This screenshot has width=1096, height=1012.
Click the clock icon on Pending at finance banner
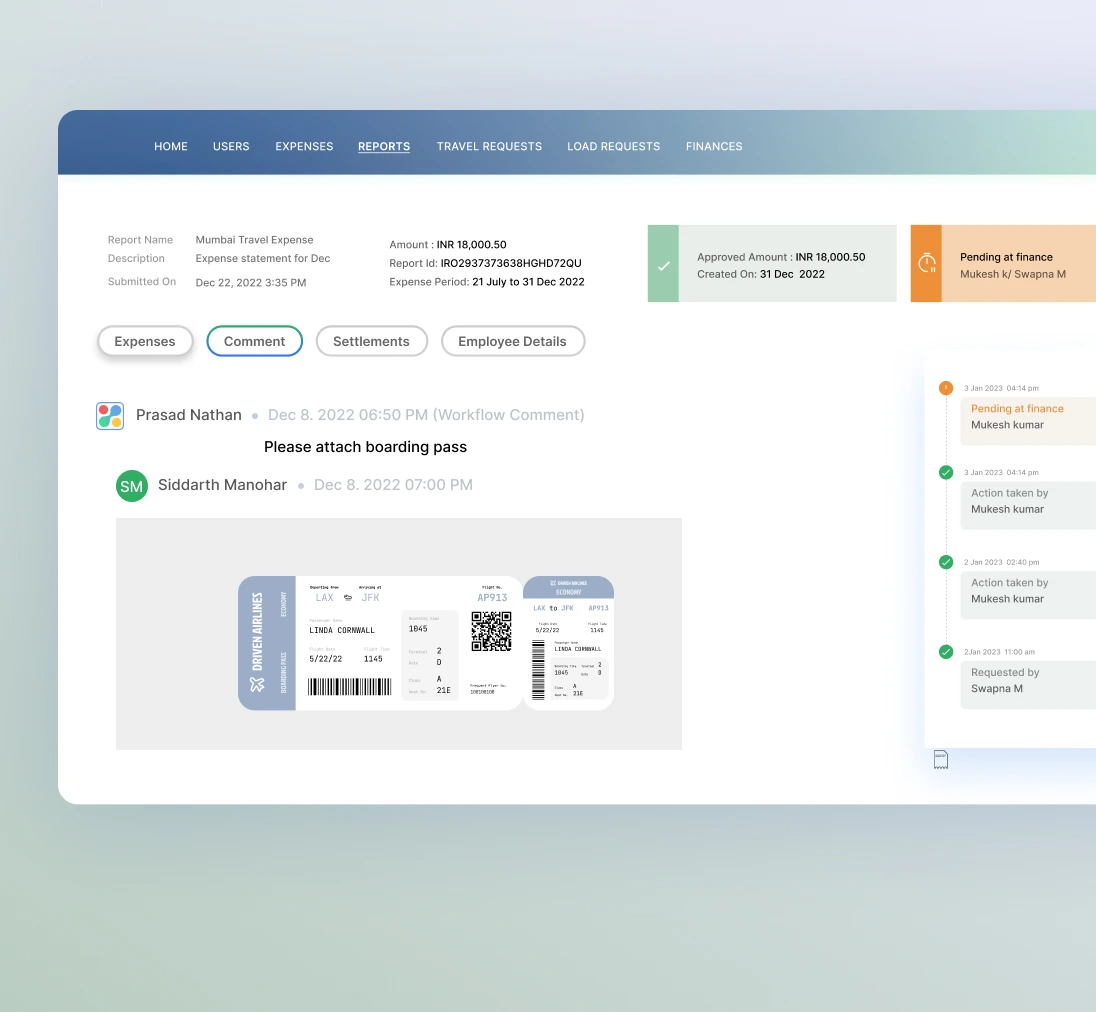click(x=928, y=263)
